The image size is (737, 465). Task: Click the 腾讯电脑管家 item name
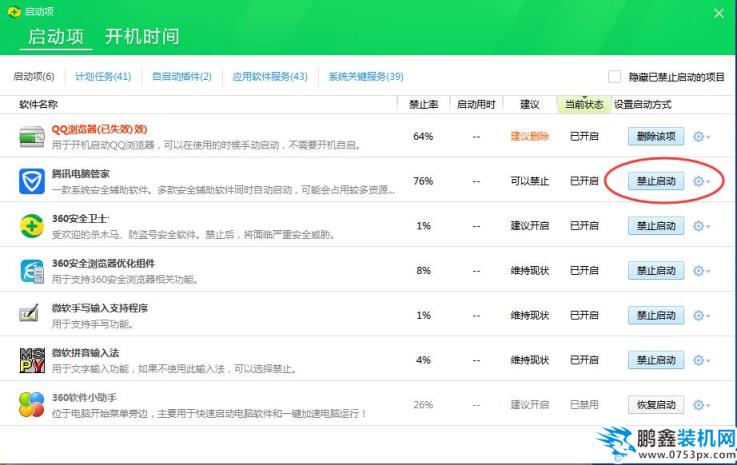pyautogui.click(x=80, y=174)
